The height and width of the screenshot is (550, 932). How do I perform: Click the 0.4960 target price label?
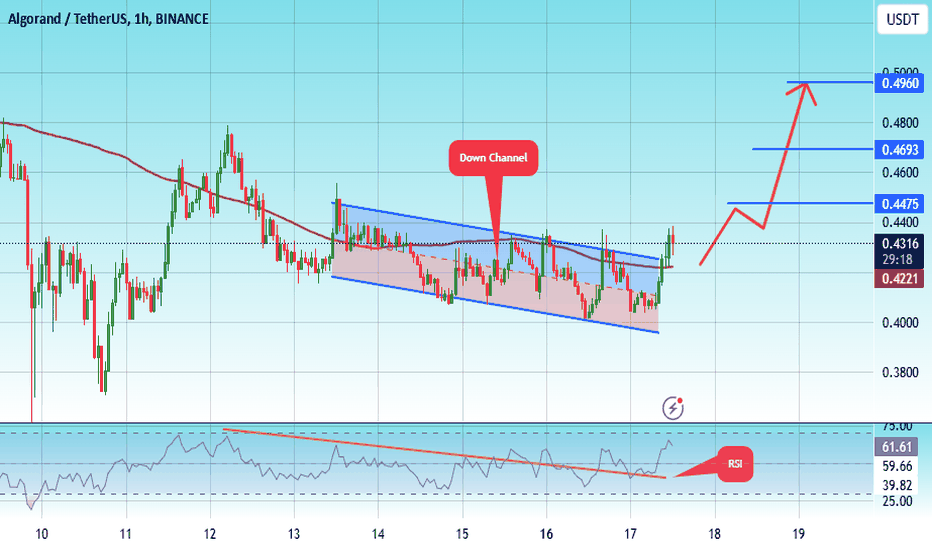point(900,83)
